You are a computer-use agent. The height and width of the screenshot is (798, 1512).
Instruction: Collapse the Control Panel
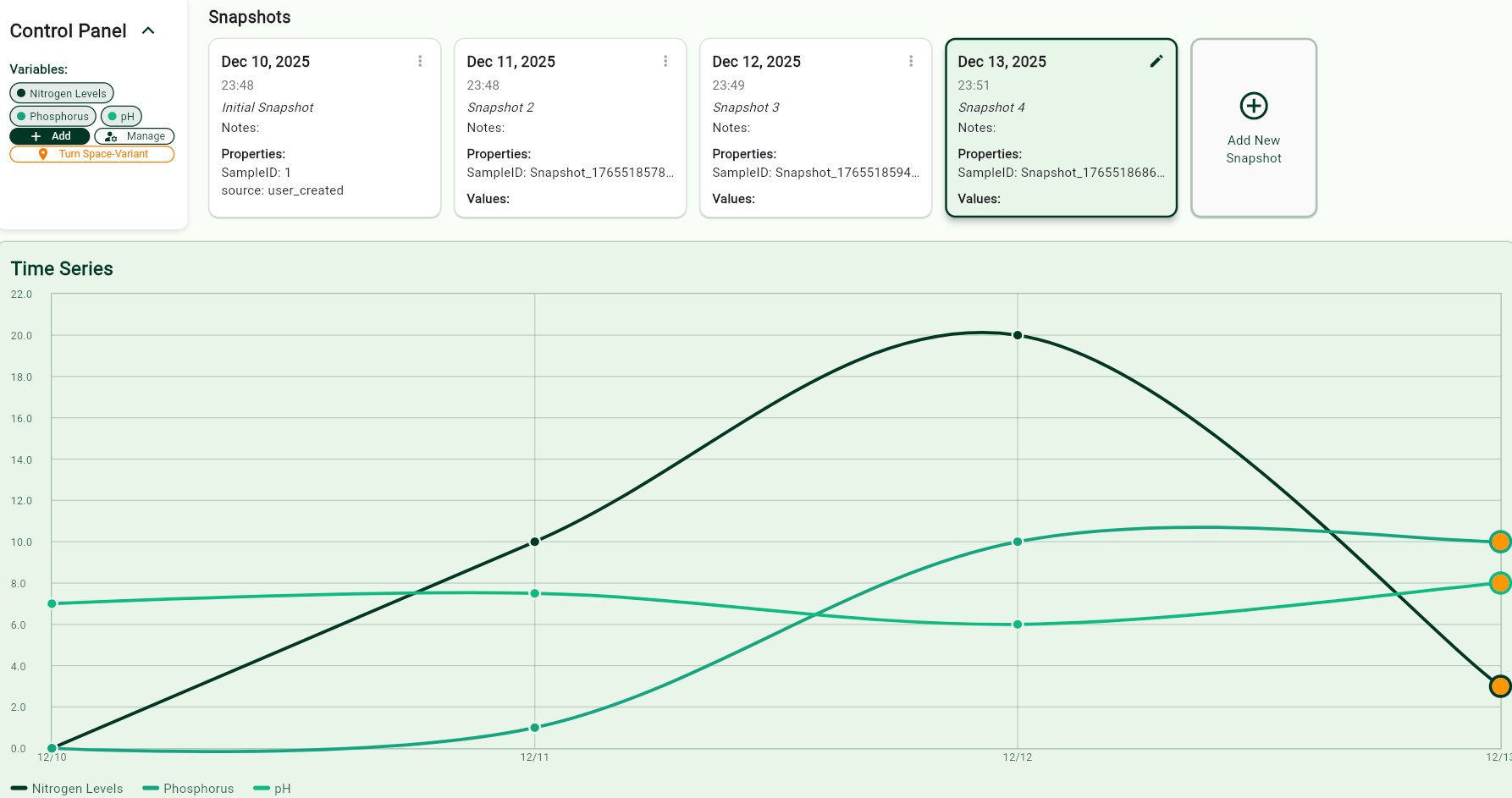click(148, 30)
